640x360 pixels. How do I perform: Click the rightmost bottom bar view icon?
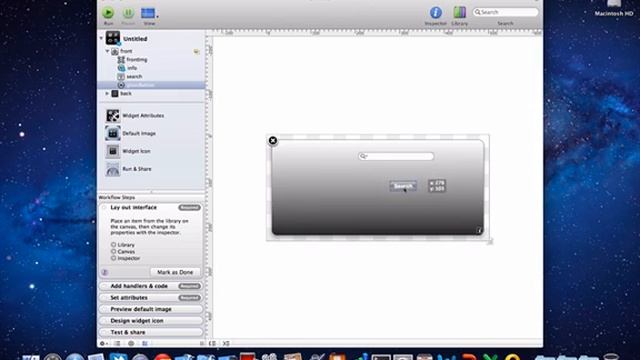pyautogui.click(x=226, y=344)
